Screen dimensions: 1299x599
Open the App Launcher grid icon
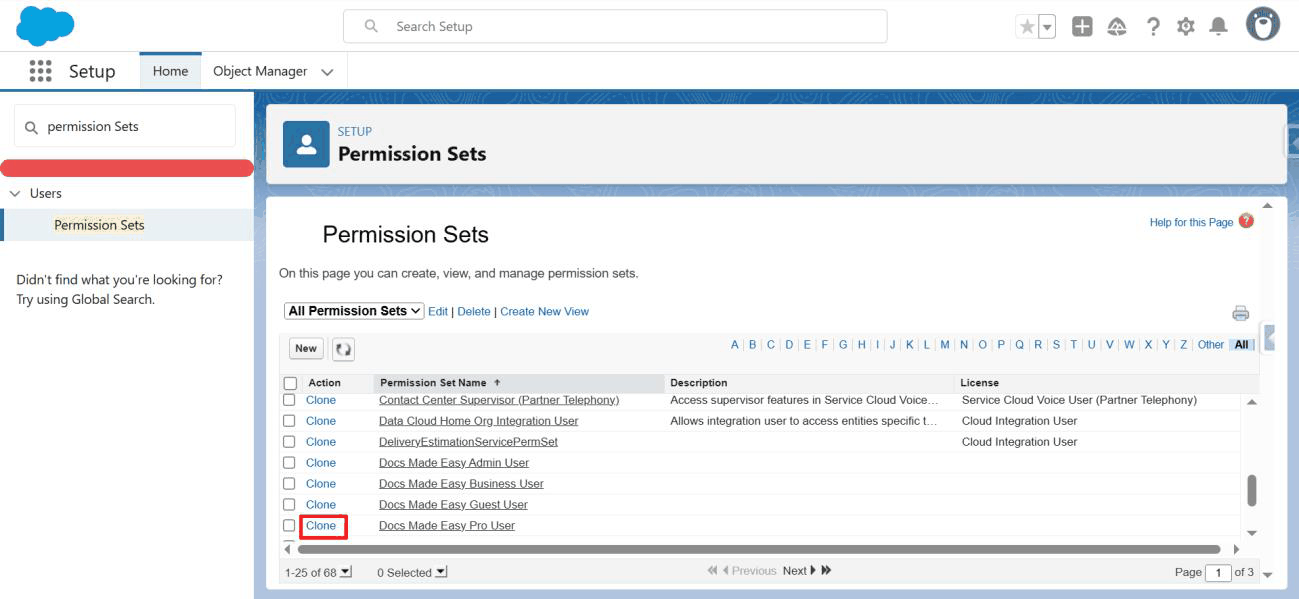point(40,71)
